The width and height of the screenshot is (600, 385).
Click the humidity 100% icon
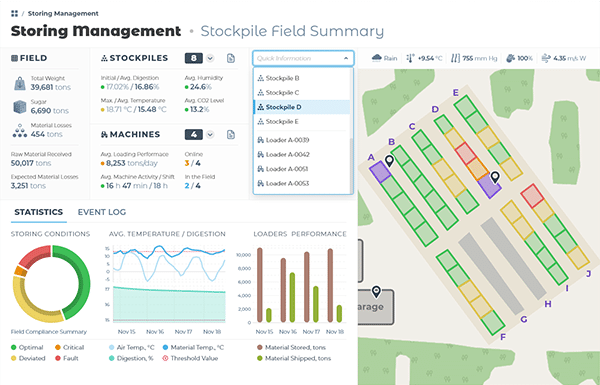[510, 58]
